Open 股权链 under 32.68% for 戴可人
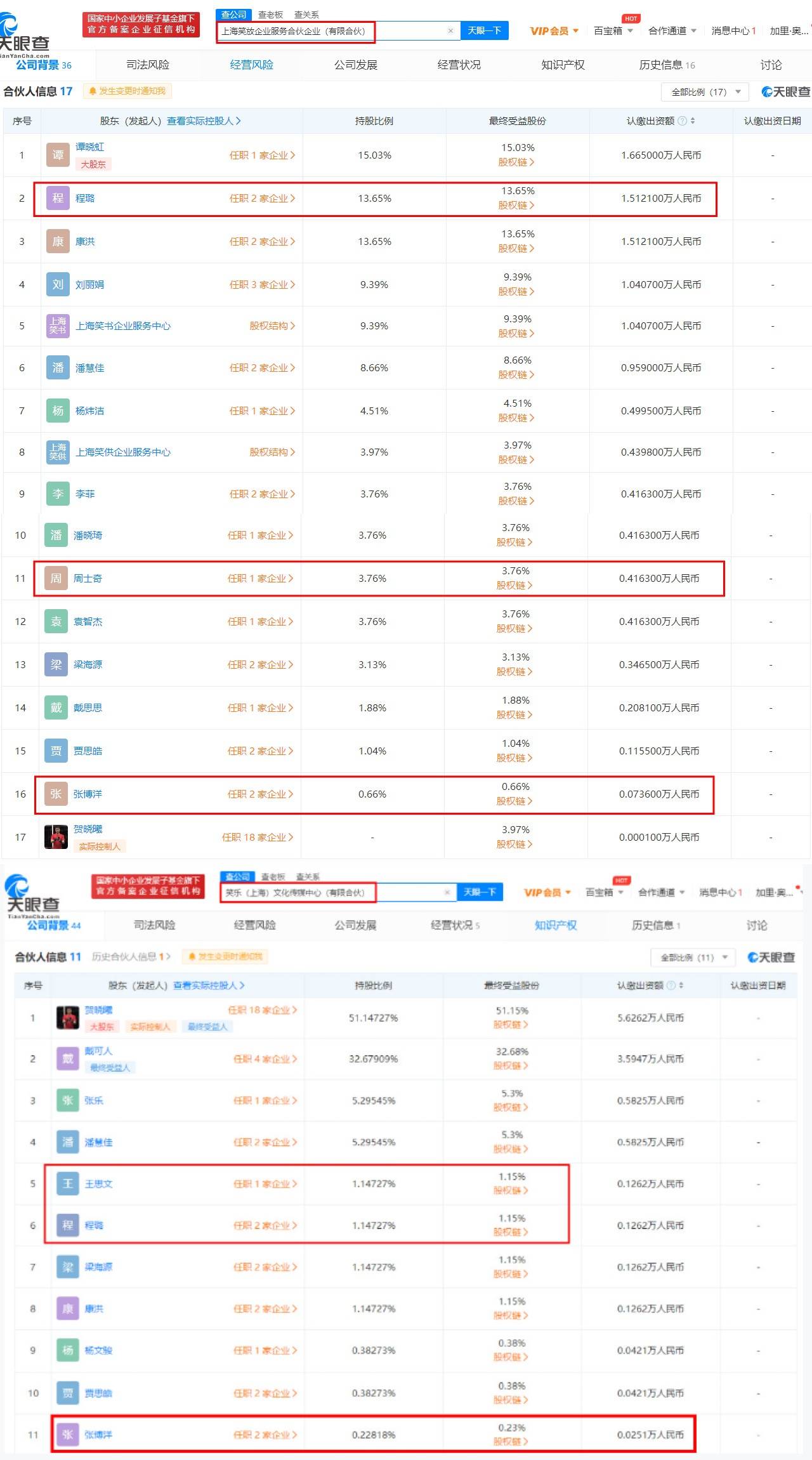 [511, 1066]
